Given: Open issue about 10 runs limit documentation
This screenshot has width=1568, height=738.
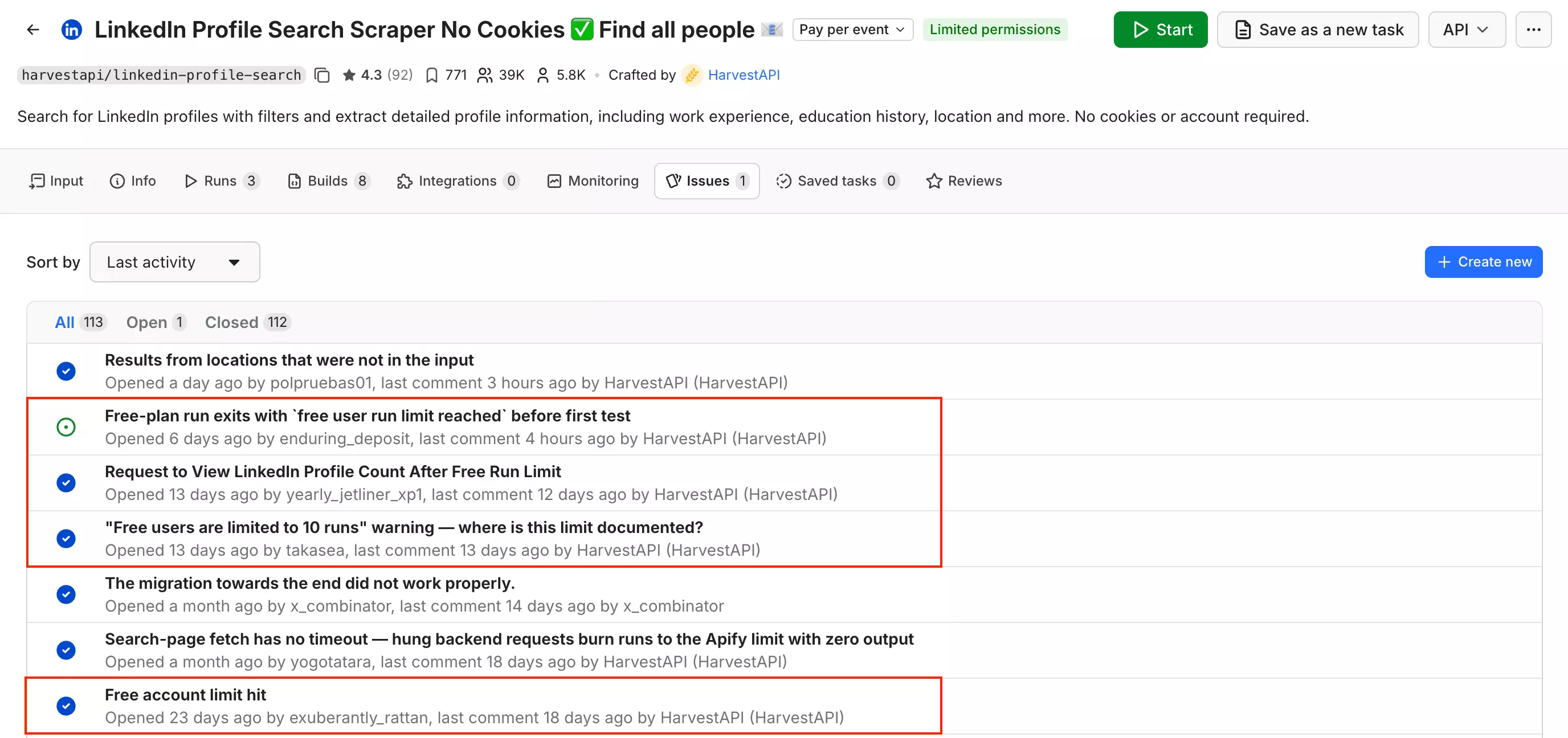Looking at the screenshot, I should click(404, 527).
